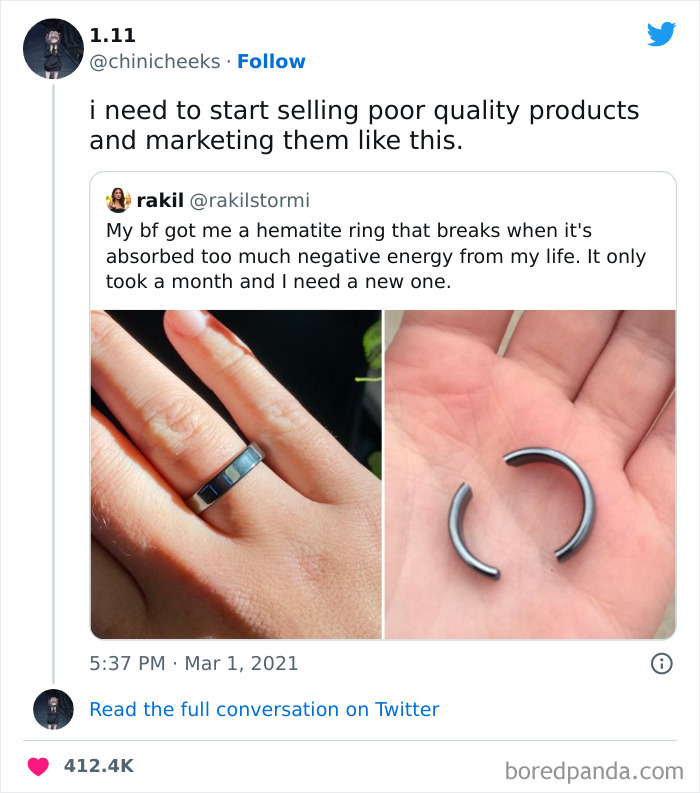Open the tweet info icon
This screenshot has height=793, width=700.
click(x=661, y=663)
